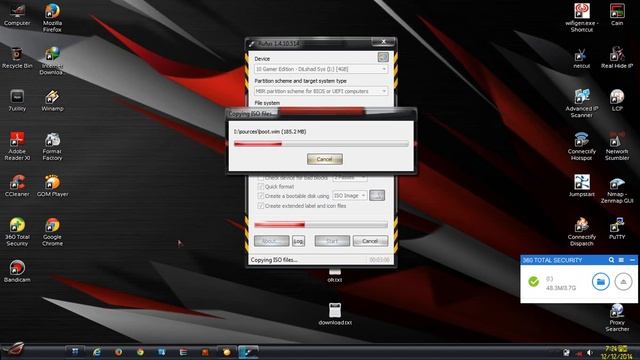The image size is (640, 360).
Task: Minimize the 360 Total Security widget
Action: (x=632, y=260)
